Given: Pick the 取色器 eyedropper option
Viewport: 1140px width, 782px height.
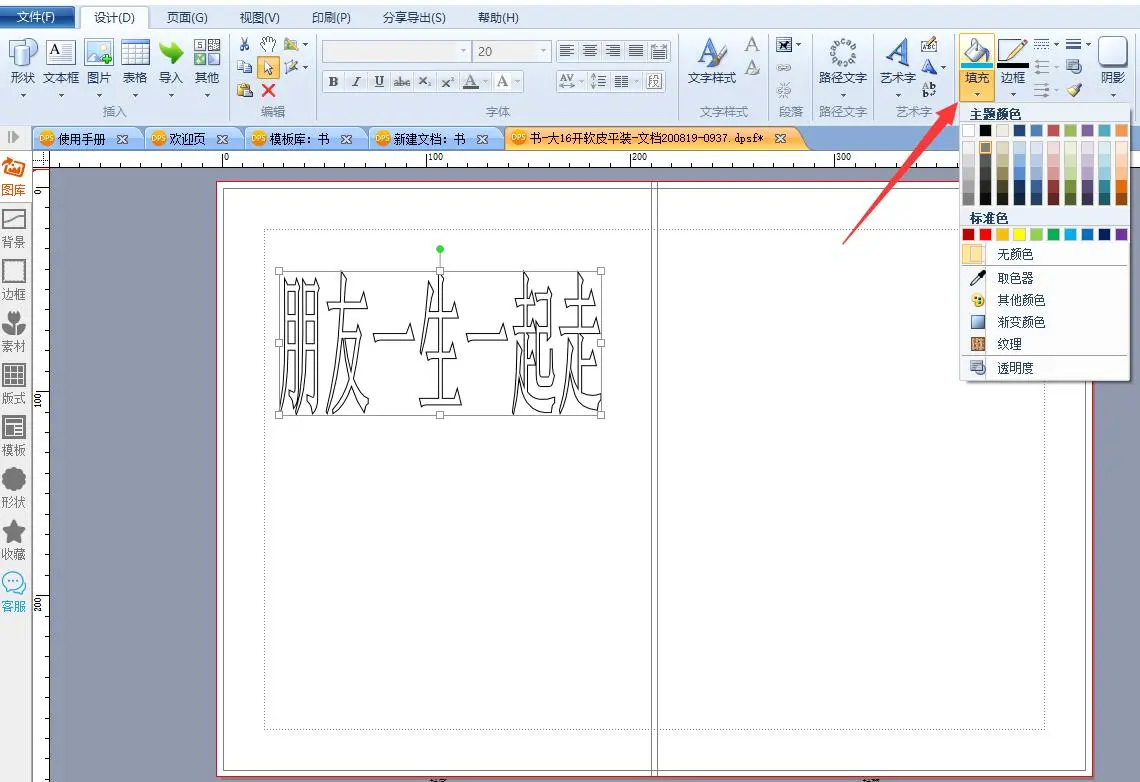Looking at the screenshot, I should 1014,278.
